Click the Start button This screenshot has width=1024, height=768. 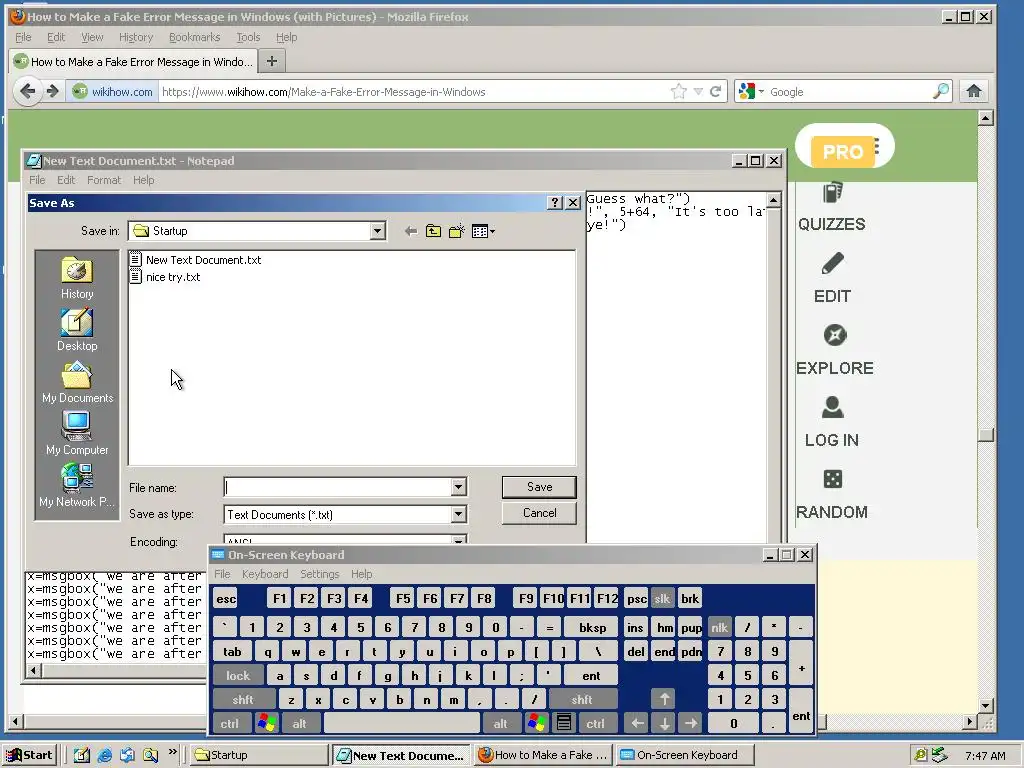[30, 755]
